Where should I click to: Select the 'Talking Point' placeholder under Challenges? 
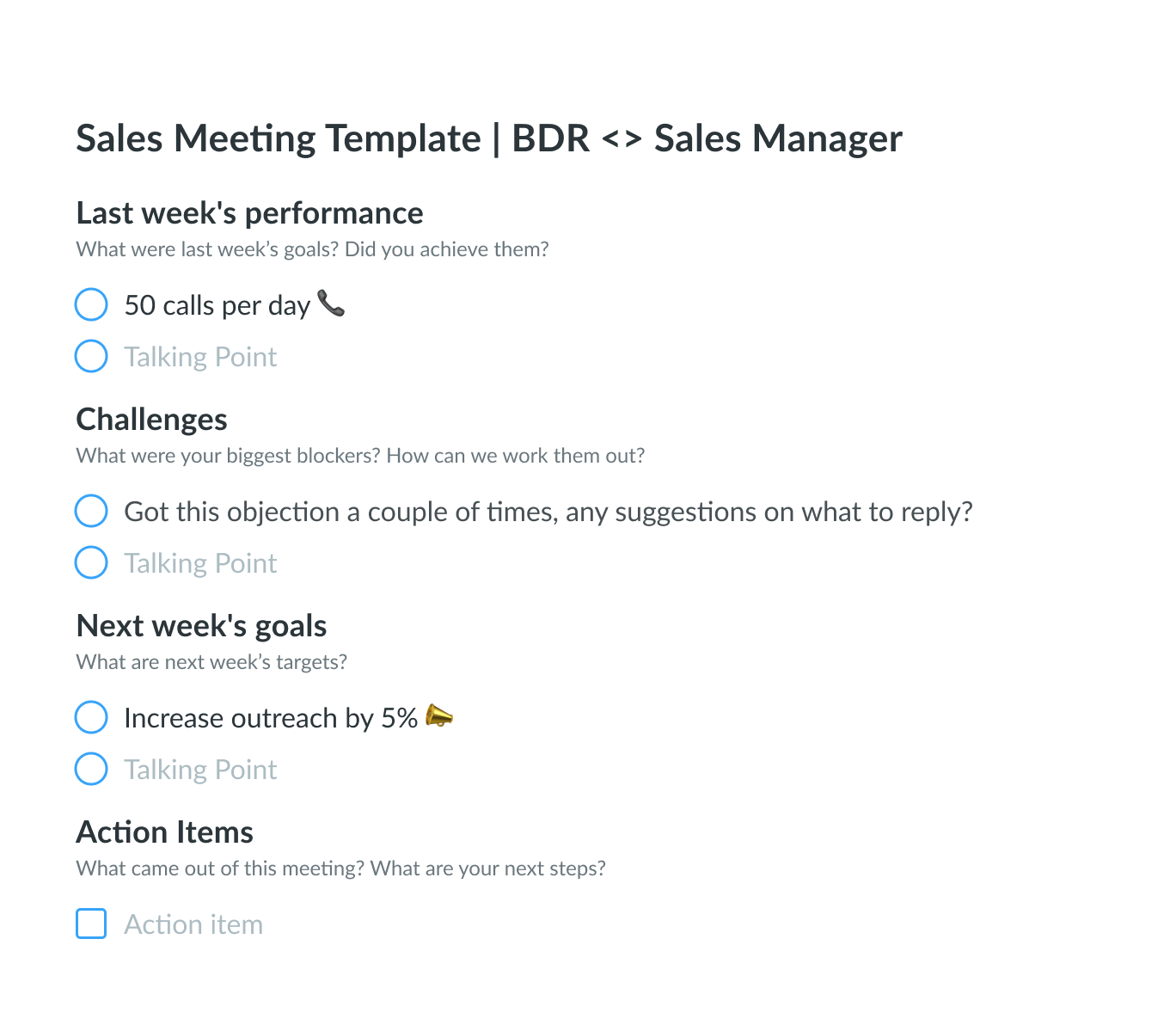(x=200, y=563)
